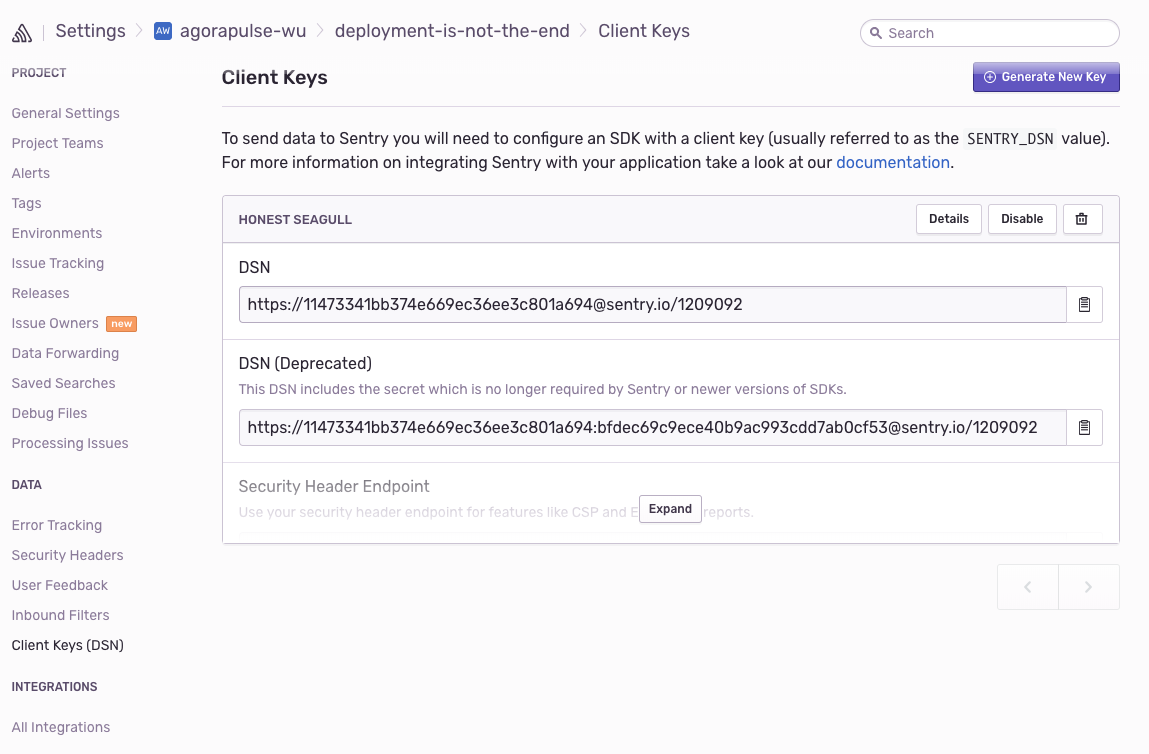Viewport: 1149px width, 754px height.
Task: Expand the Security Header Endpoint section
Action: (670, 509)
